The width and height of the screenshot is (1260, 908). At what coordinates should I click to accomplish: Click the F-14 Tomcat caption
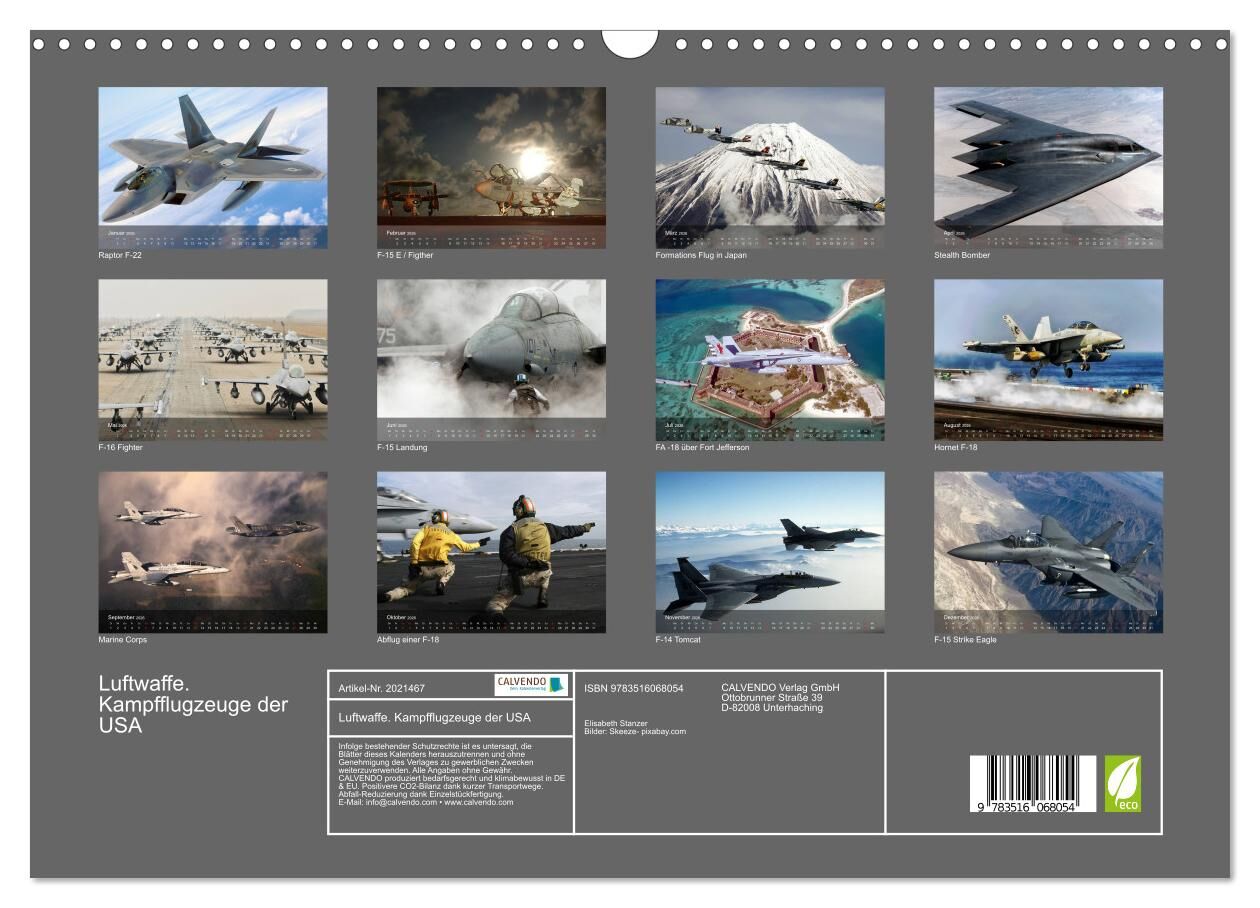[x=678, y=640]
